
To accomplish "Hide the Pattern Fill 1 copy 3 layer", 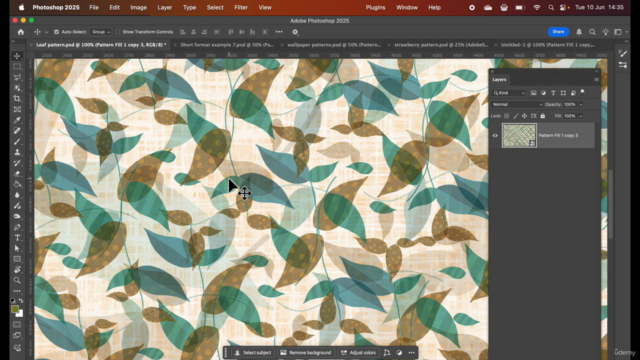I will click(495, 136).
